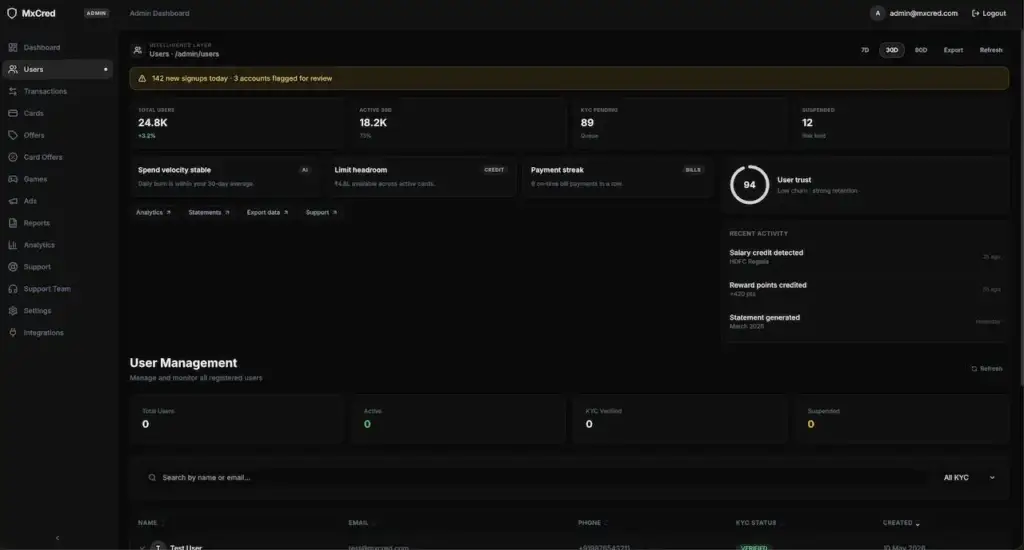Click the Admin Dashboard header title

pos(159,13)
